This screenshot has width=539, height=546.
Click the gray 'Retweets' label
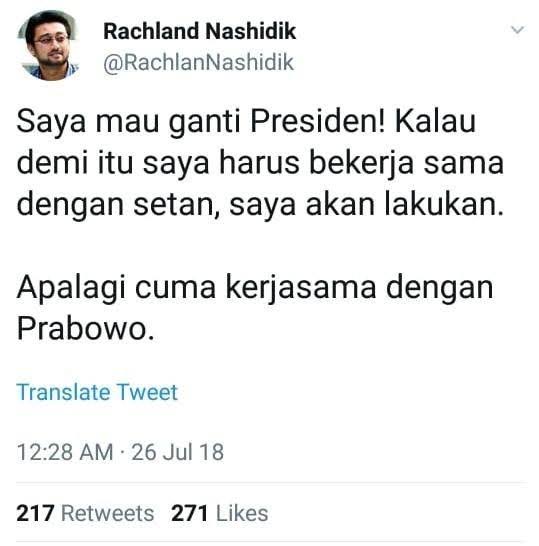tap(108, 513)
